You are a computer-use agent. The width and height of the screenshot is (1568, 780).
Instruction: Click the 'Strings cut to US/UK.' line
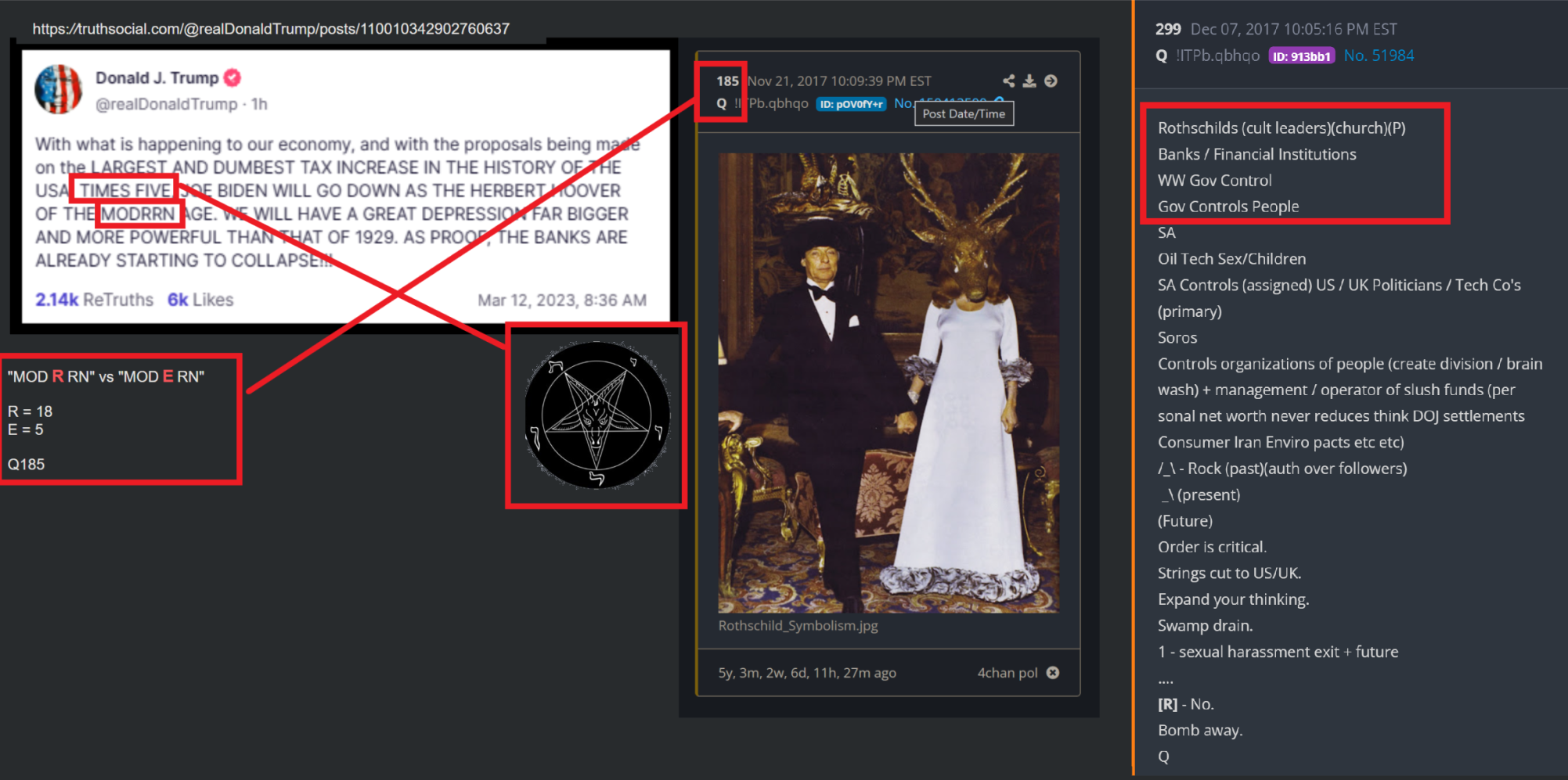pos(1230,573)
